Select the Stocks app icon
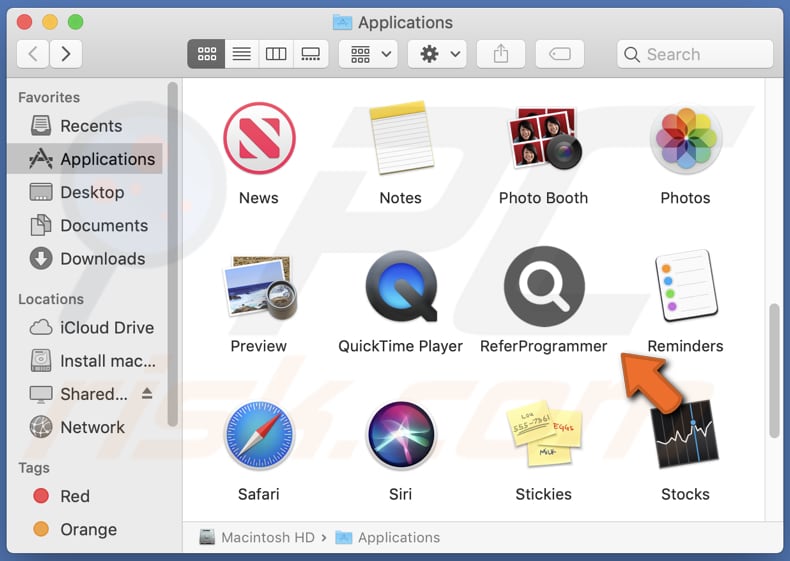This screenshot has height=561, width=790. (x=685, y=434)
